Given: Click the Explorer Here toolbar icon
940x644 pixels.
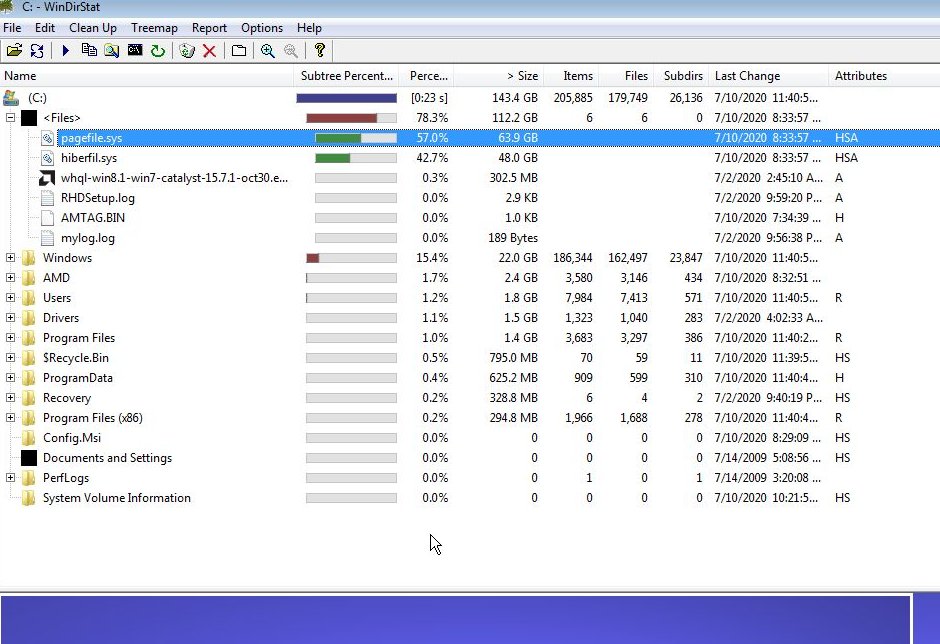Looking at the screenshot, I should point(112,50).
